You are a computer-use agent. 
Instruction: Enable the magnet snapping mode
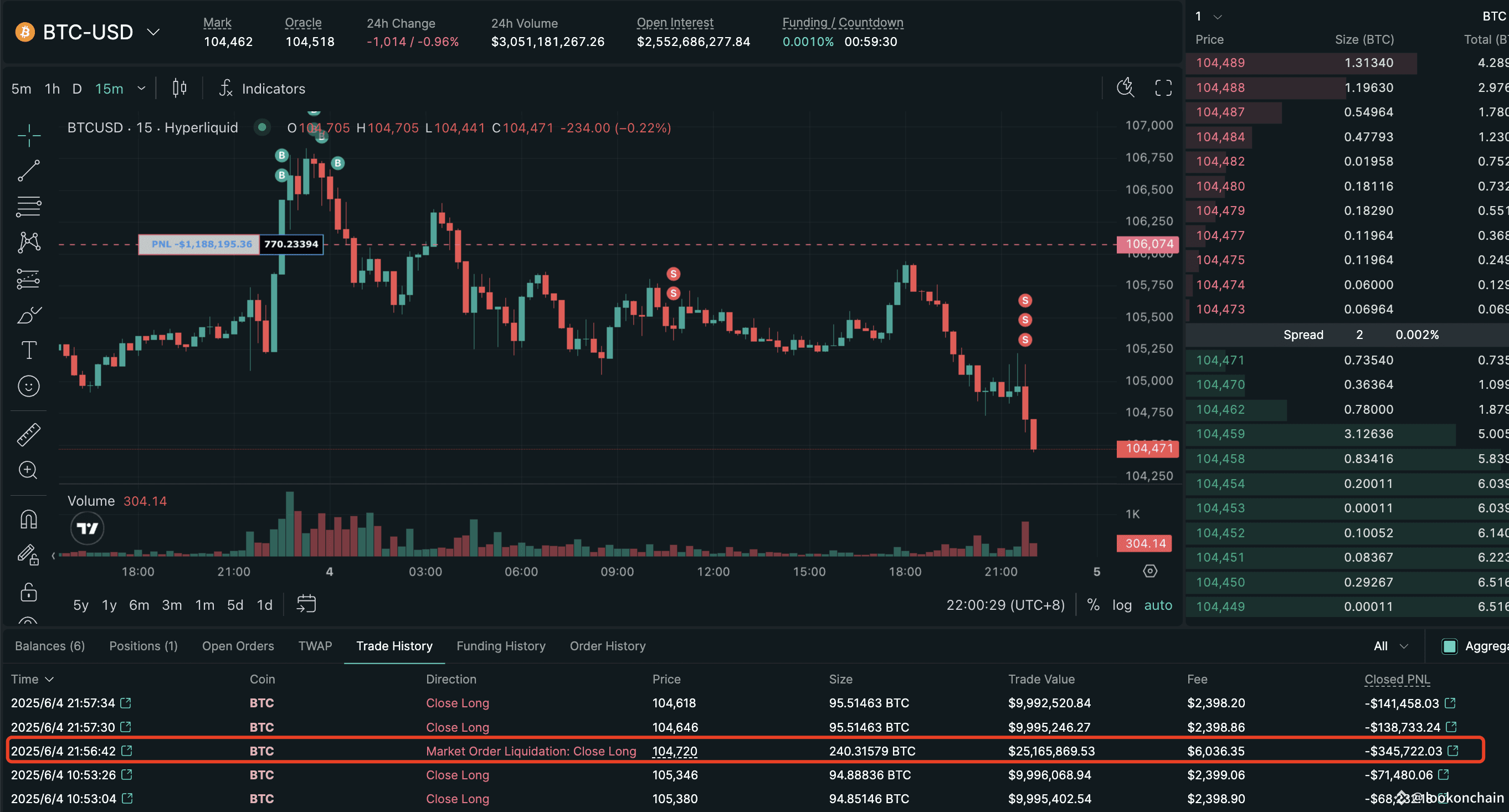coord(28,518)
